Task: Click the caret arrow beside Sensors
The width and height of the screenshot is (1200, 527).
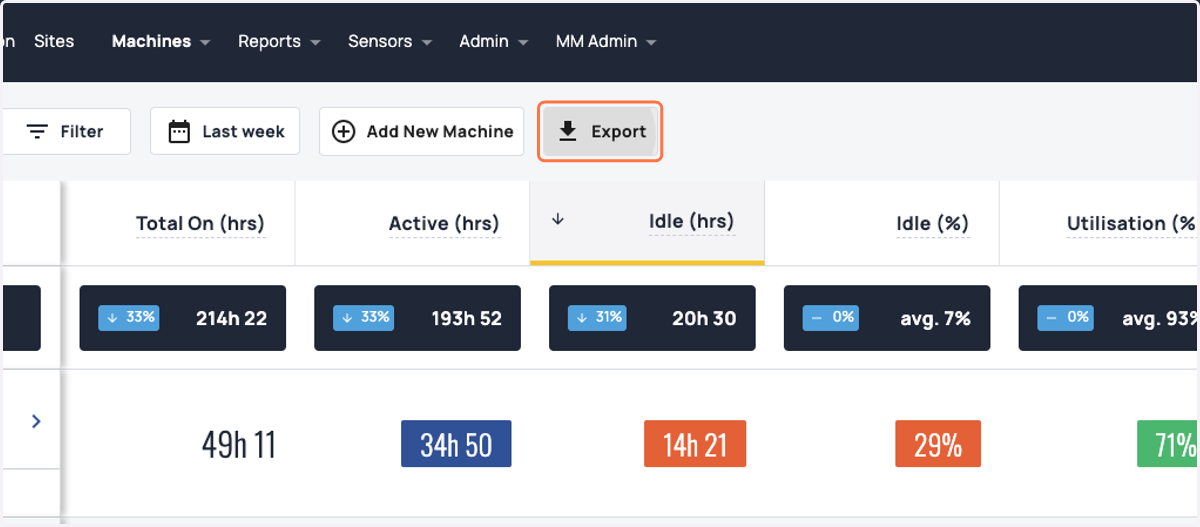Action: click(426, 43)
